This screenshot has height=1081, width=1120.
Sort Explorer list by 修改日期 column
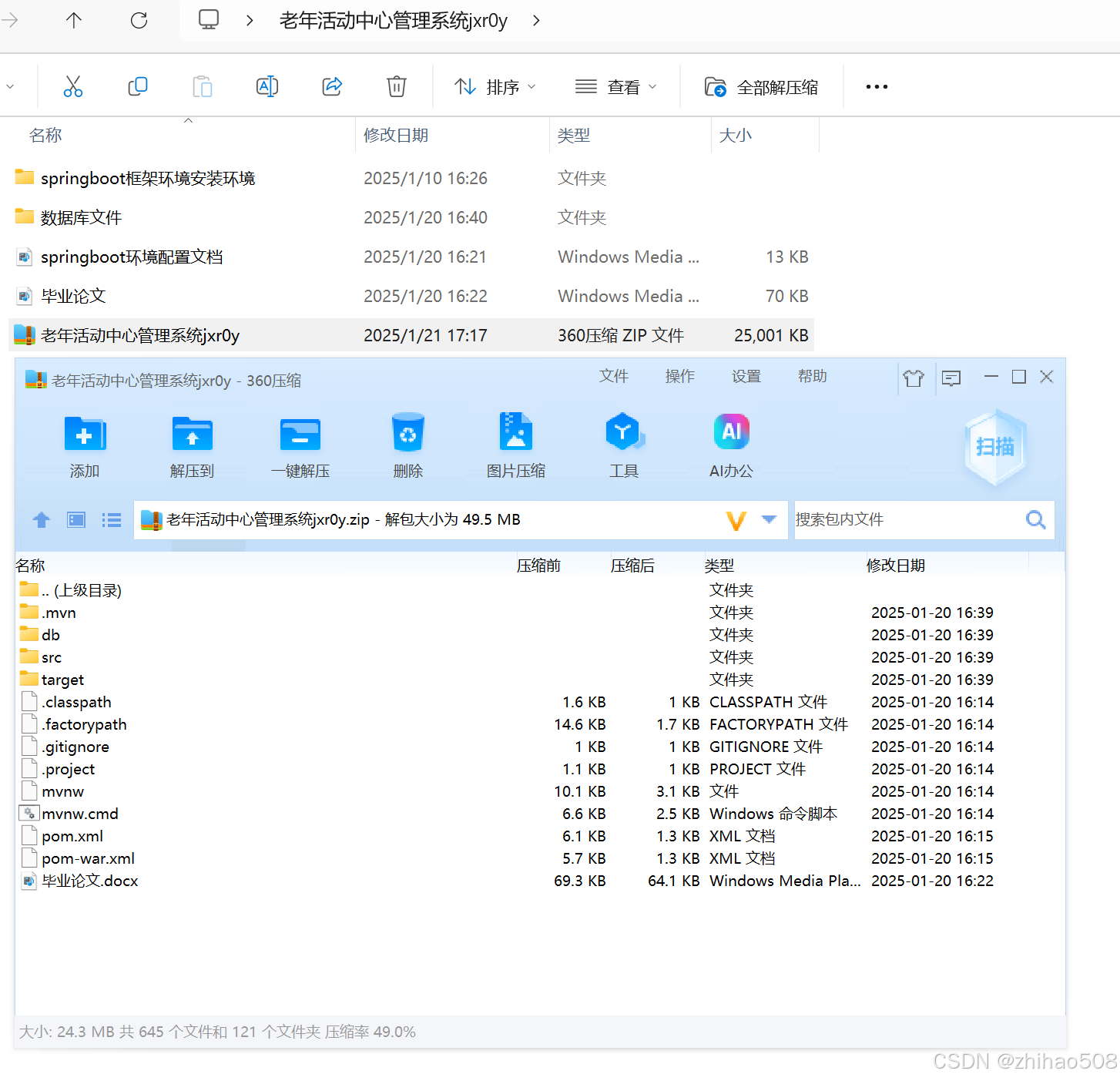point(396,136)
